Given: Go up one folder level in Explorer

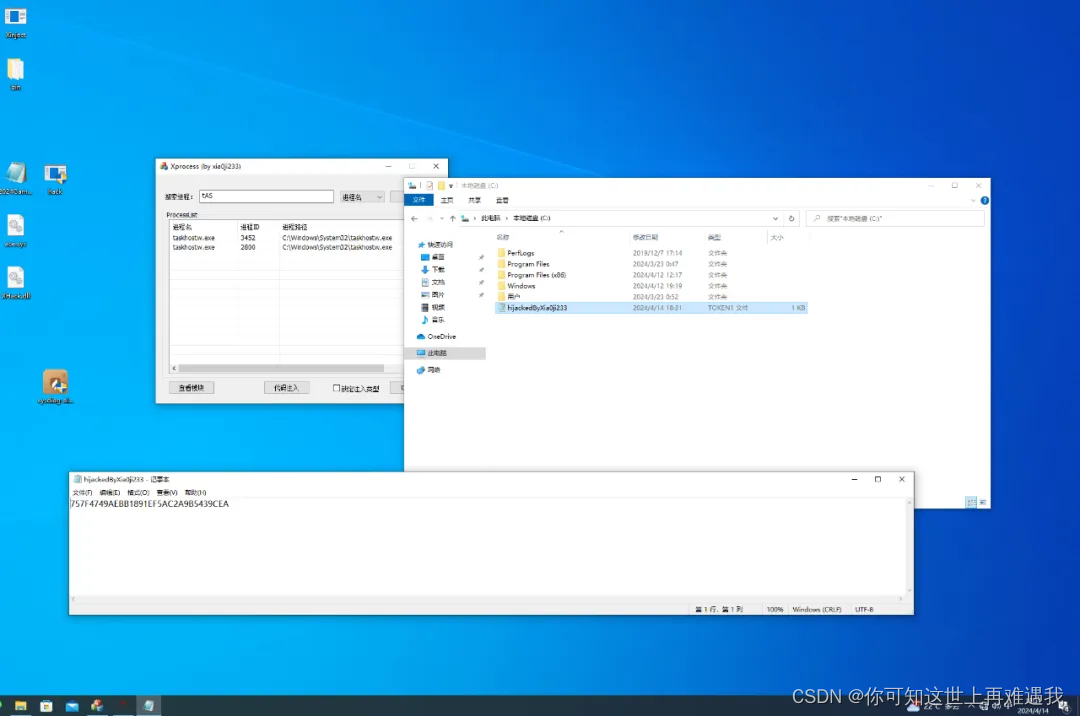Looking at the screenshot, I should tap(453, 218).
